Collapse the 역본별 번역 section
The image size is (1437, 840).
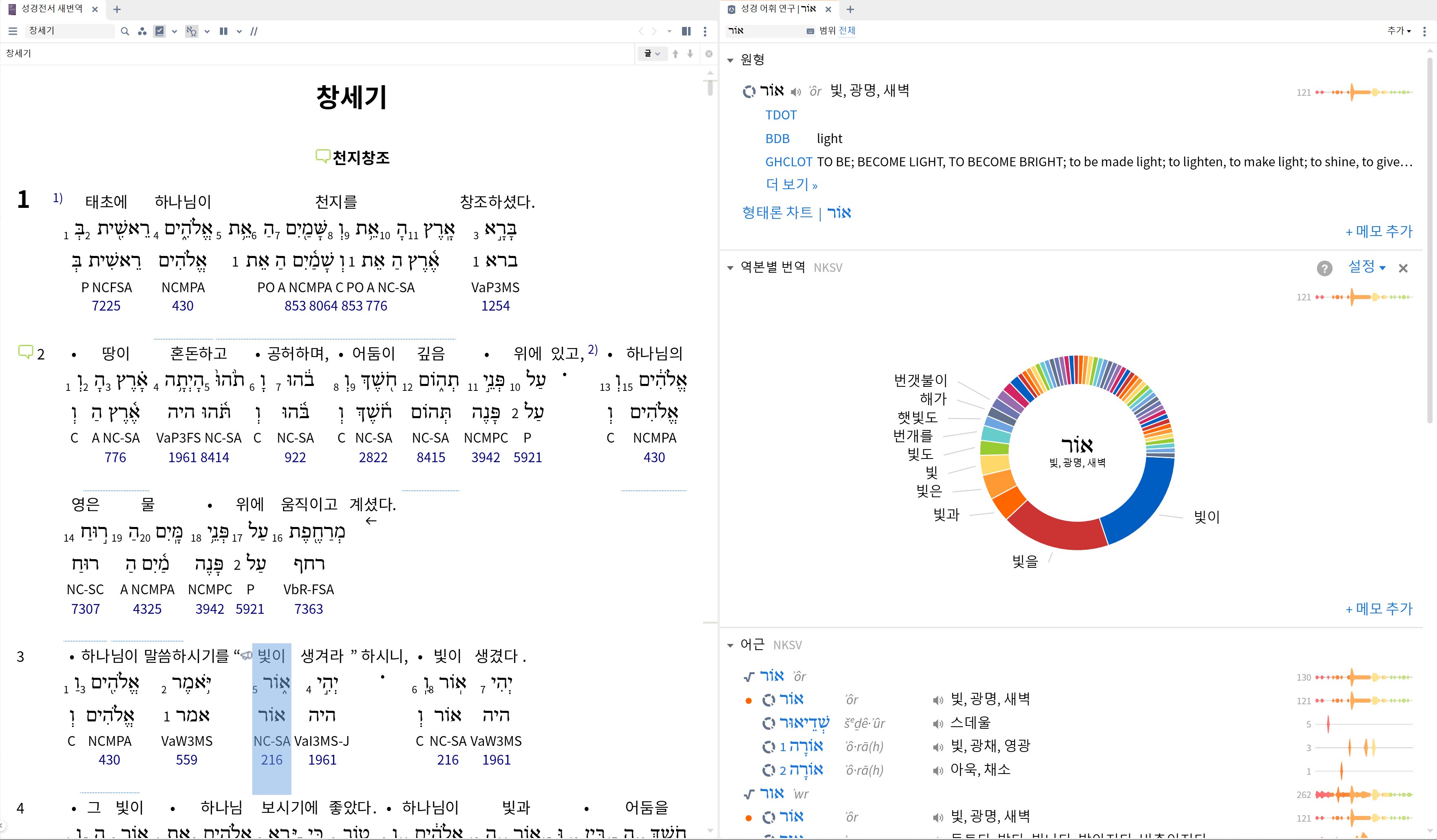point(731,267)
